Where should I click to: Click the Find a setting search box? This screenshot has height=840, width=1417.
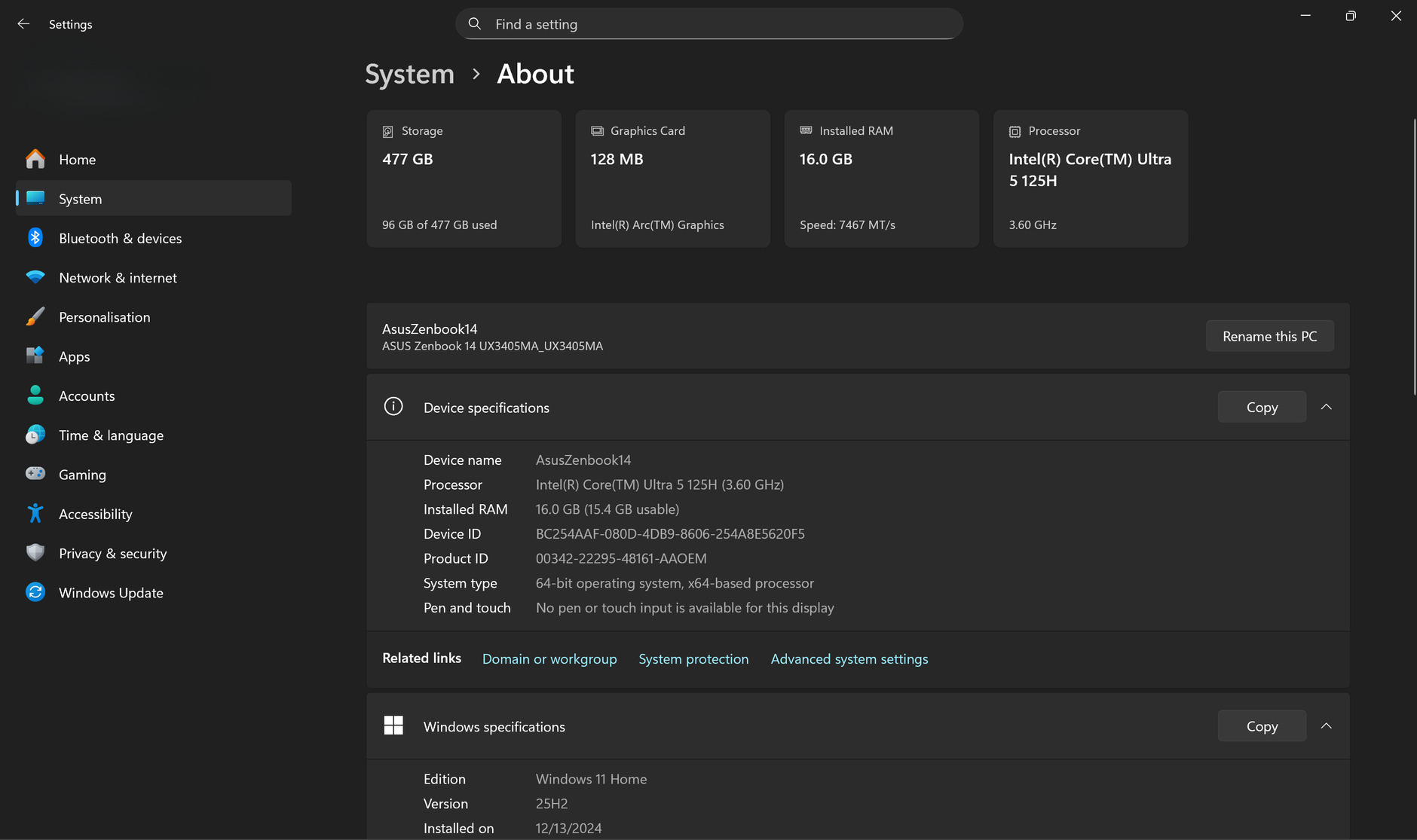708,24
